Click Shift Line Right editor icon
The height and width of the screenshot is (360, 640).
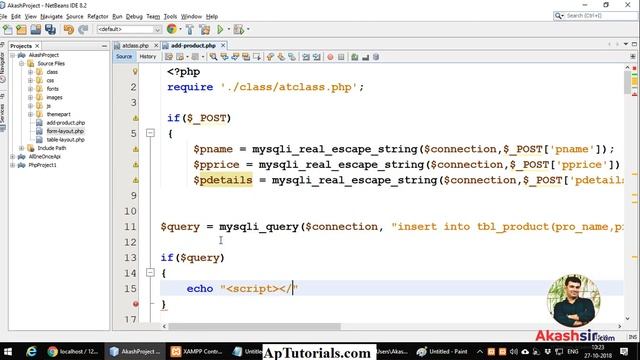coord(317,57)
